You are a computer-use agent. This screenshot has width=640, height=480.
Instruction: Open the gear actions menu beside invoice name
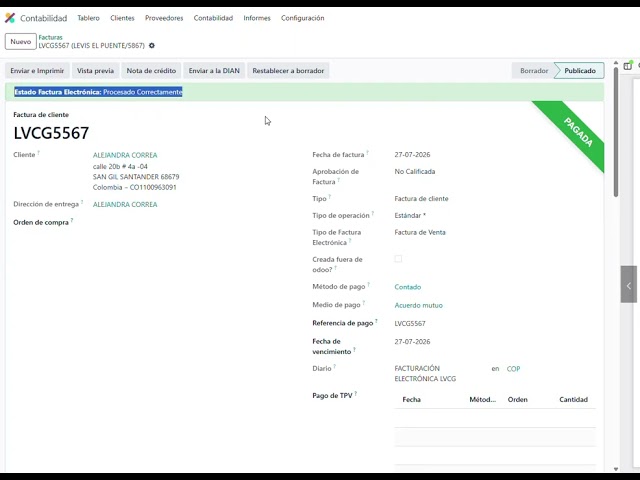pos(152,46)
